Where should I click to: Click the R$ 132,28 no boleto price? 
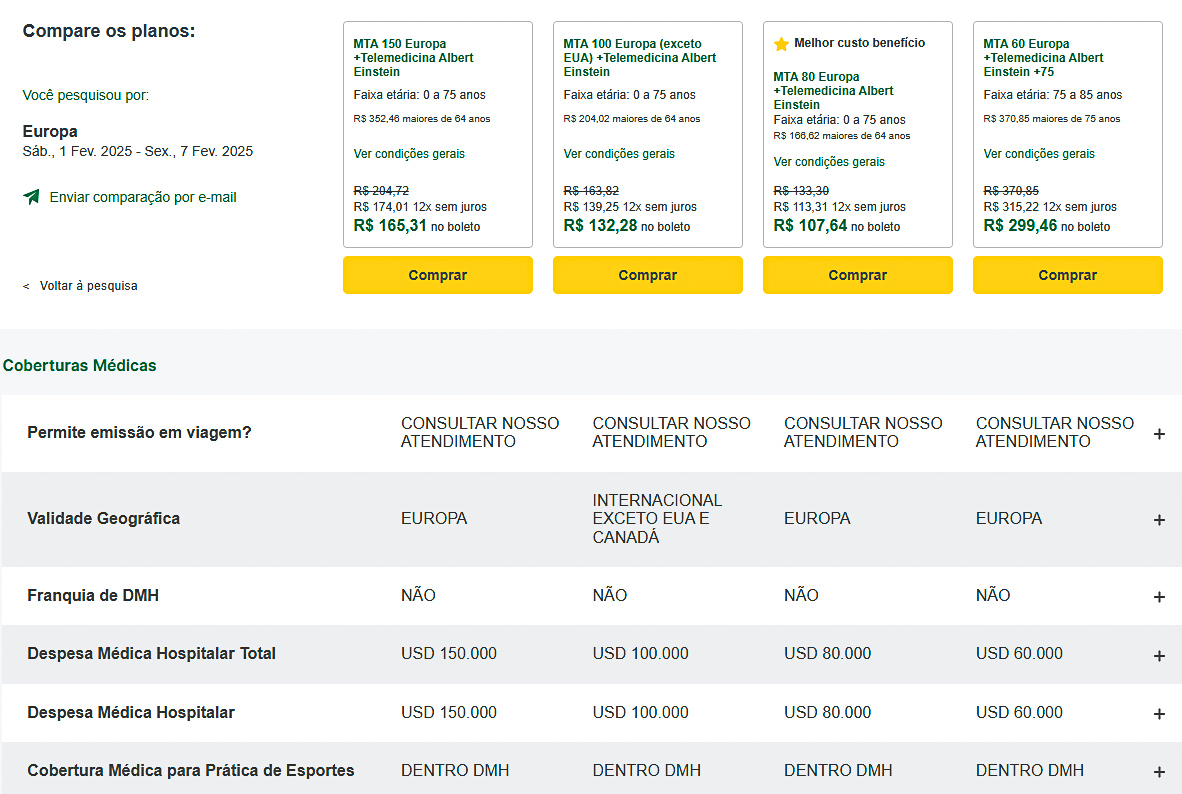click(x=626, y=225)
